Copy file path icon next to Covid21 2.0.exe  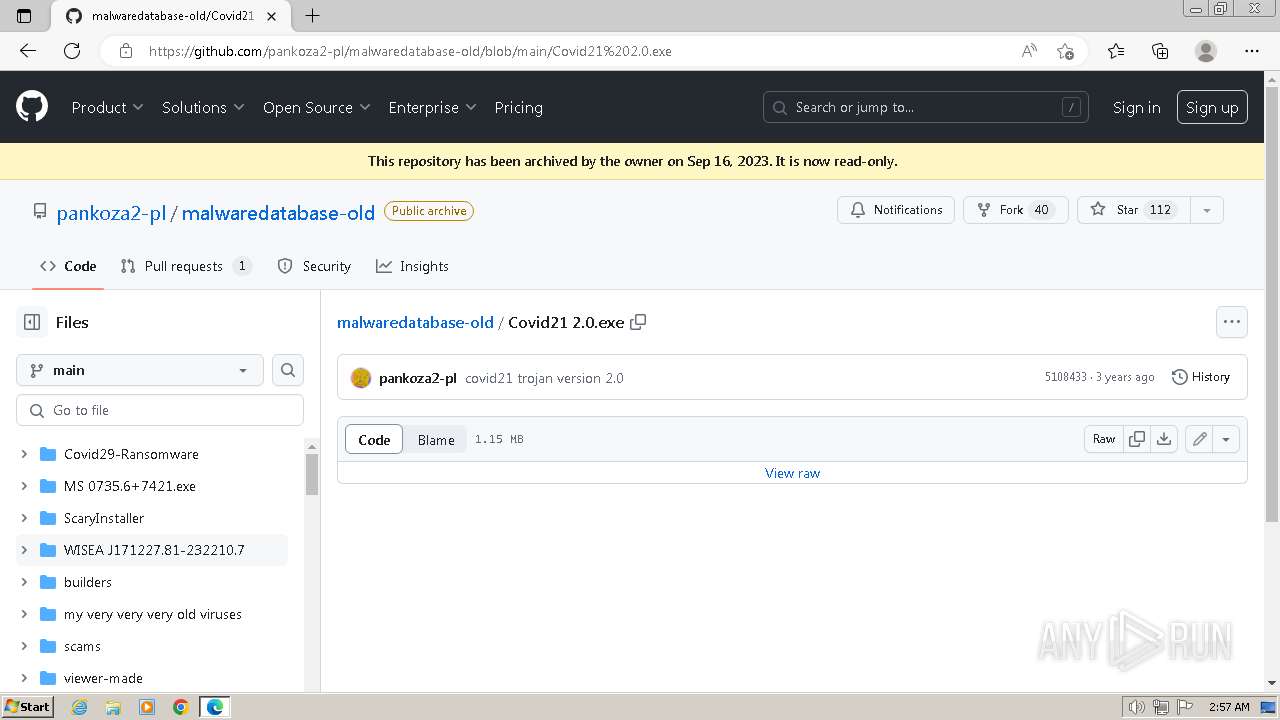(638, 322)
